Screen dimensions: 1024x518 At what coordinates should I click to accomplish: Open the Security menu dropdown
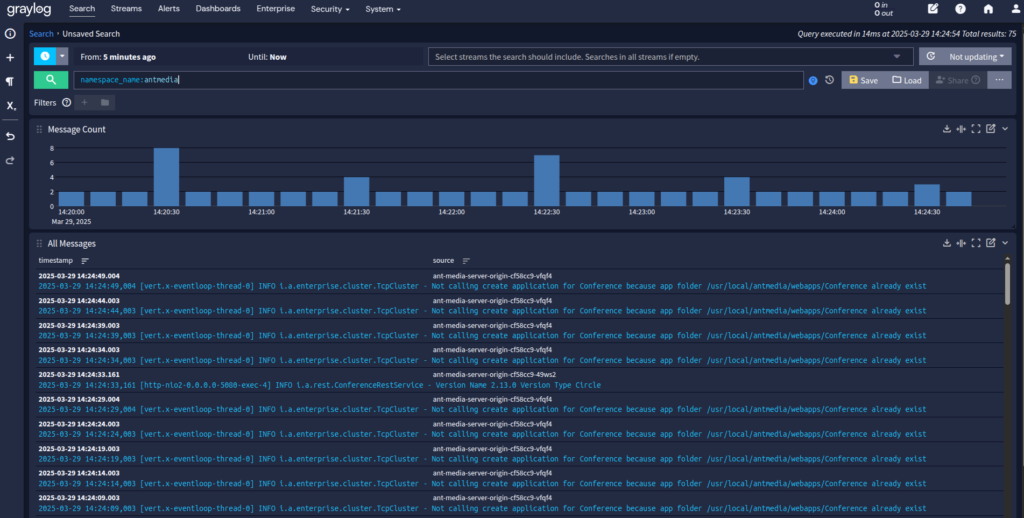pos(330,9)
